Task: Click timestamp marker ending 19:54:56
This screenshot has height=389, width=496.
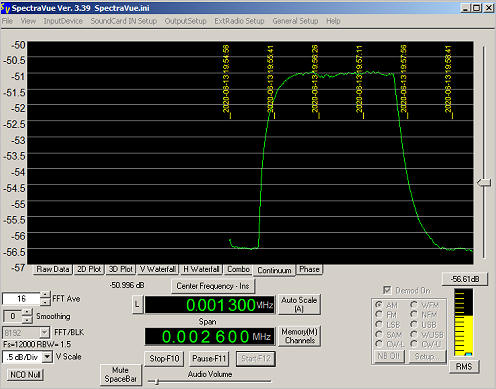Action: point(226,79)
